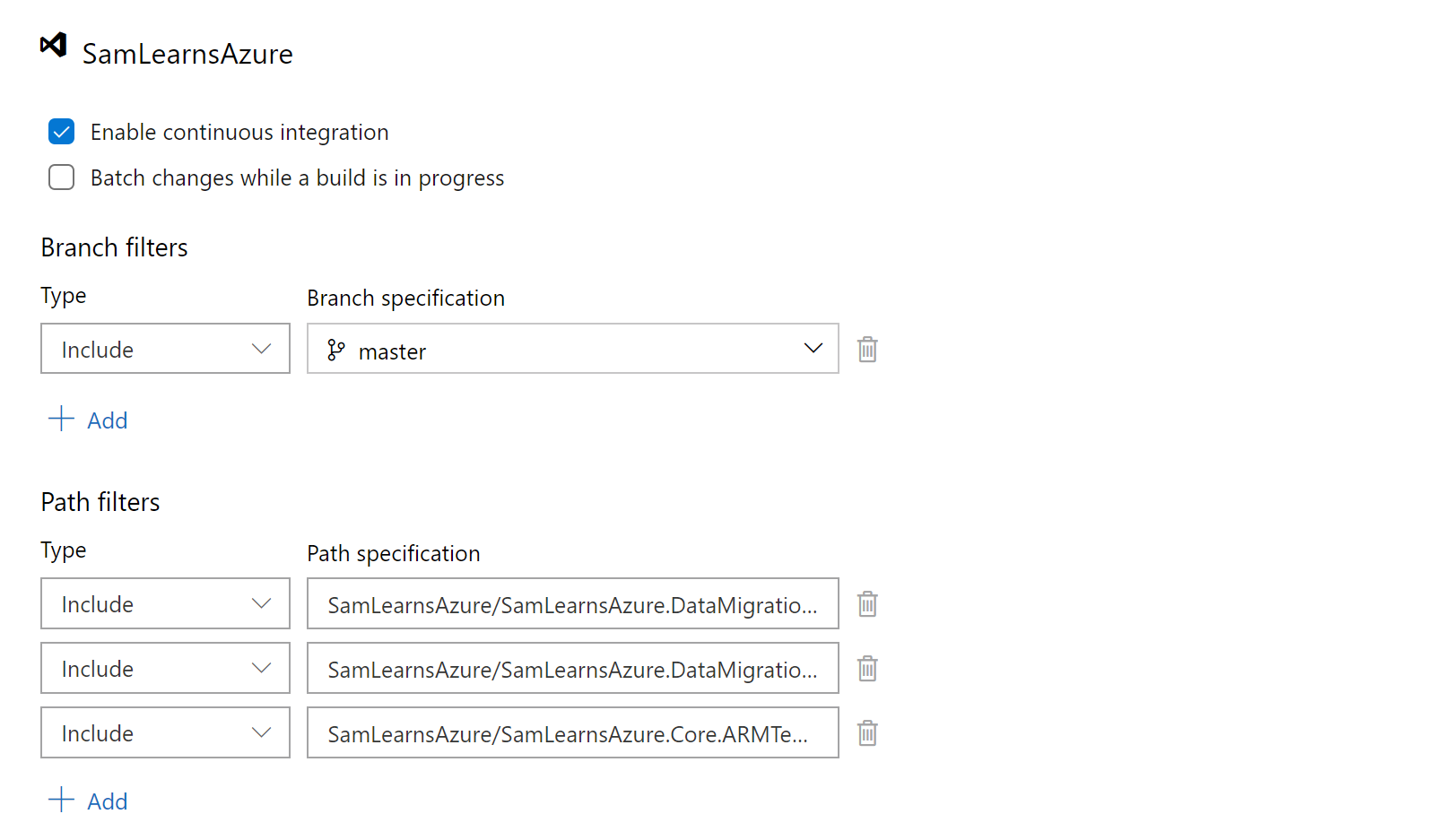Delete the Core.ARMTe... path filter
This screenshot has width=1435, height=840.
[x=867, y=733]
